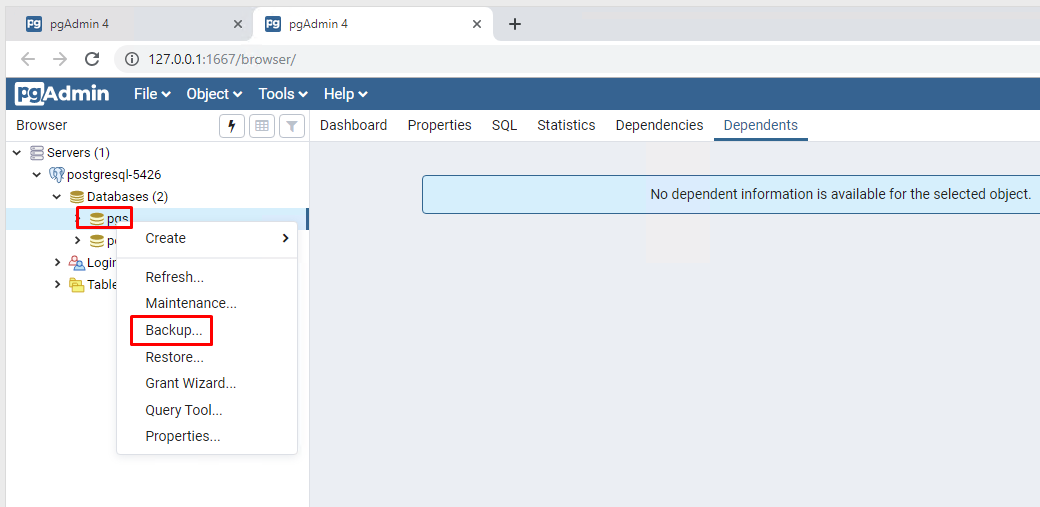Expand the Login/Group Roles node
This screenshot has height=507, width=1040.
(x=57, y=262)
